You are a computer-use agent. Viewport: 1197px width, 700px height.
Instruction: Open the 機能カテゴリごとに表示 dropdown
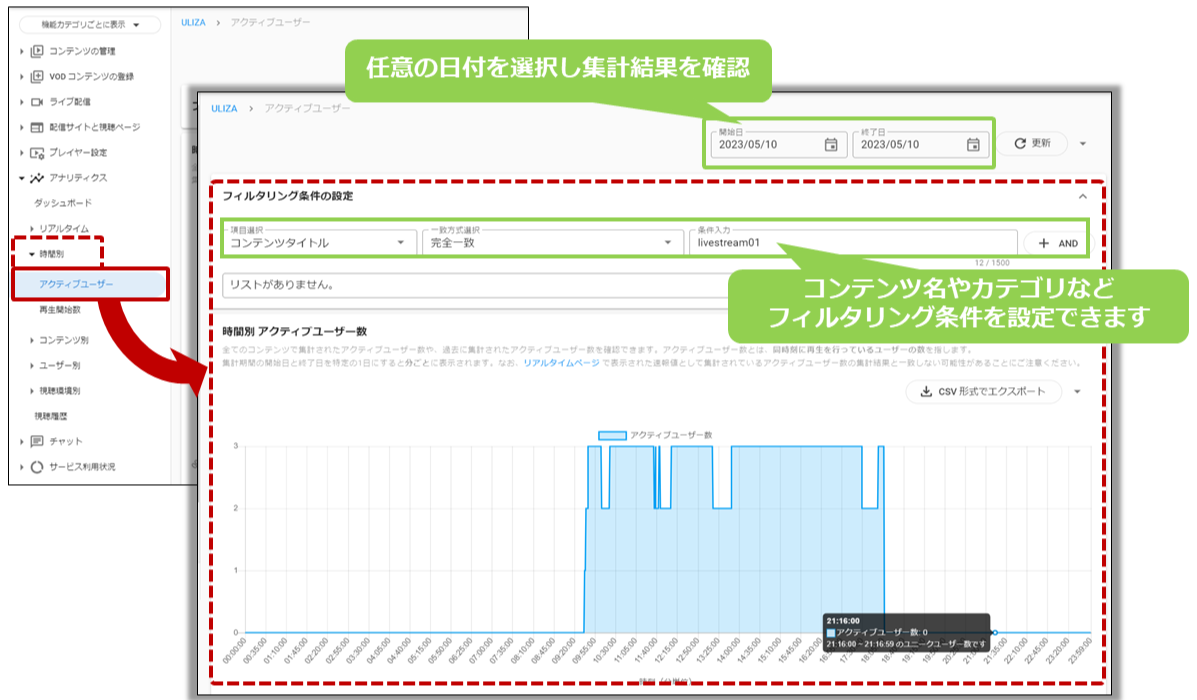(90, 24)
